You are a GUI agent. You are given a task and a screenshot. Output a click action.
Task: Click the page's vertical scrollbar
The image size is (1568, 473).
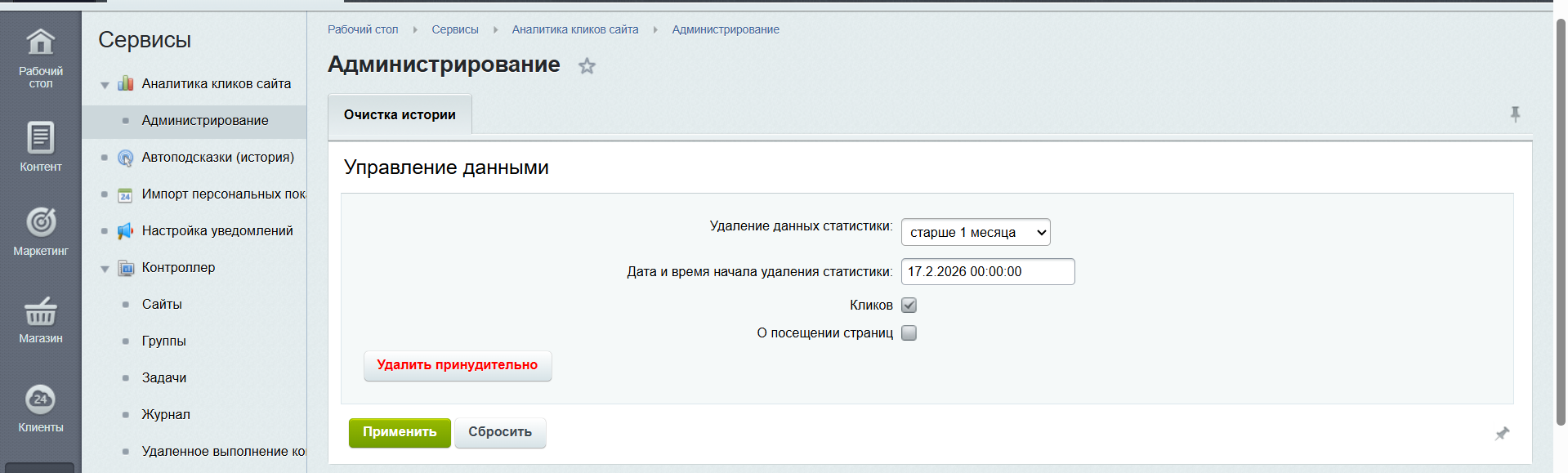pyautogui.click(x=1560, y=221)
